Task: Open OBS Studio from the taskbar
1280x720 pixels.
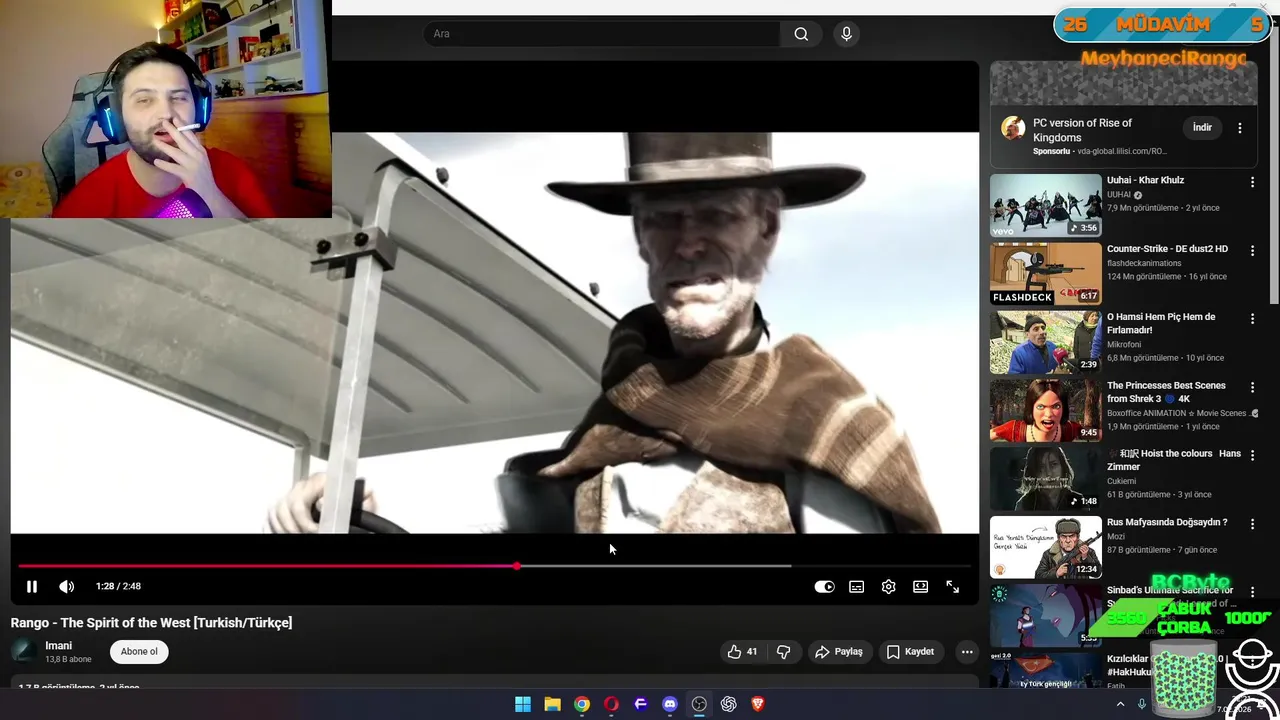Action: click(x=699, y=704)
